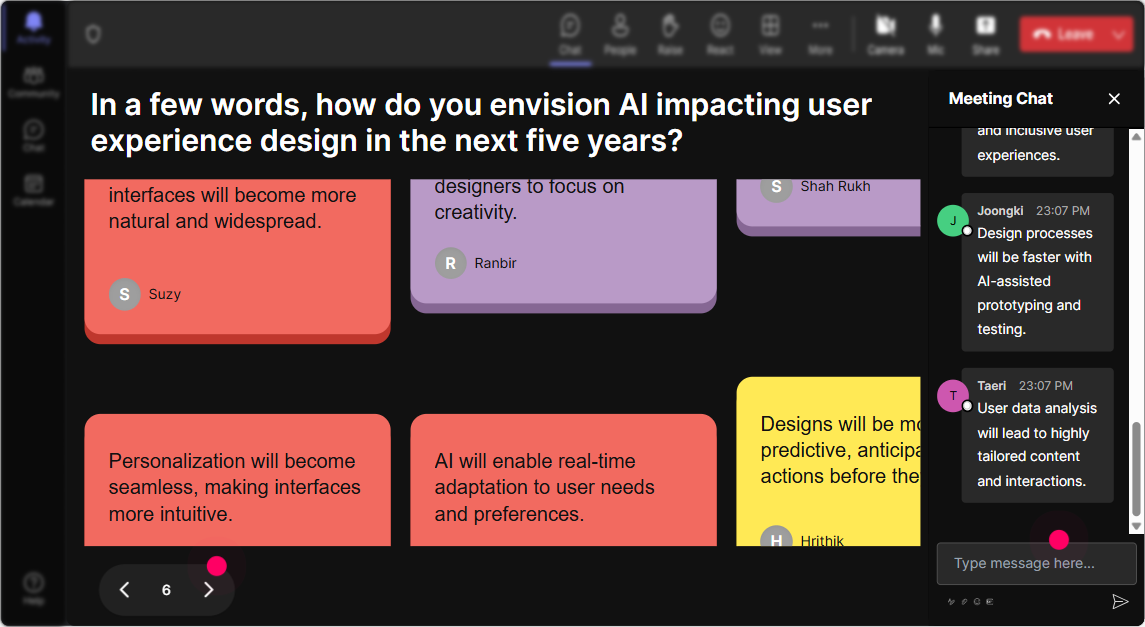
Task: Select Hrithik's yellow predictive designs card
Action: click(828, 461)
